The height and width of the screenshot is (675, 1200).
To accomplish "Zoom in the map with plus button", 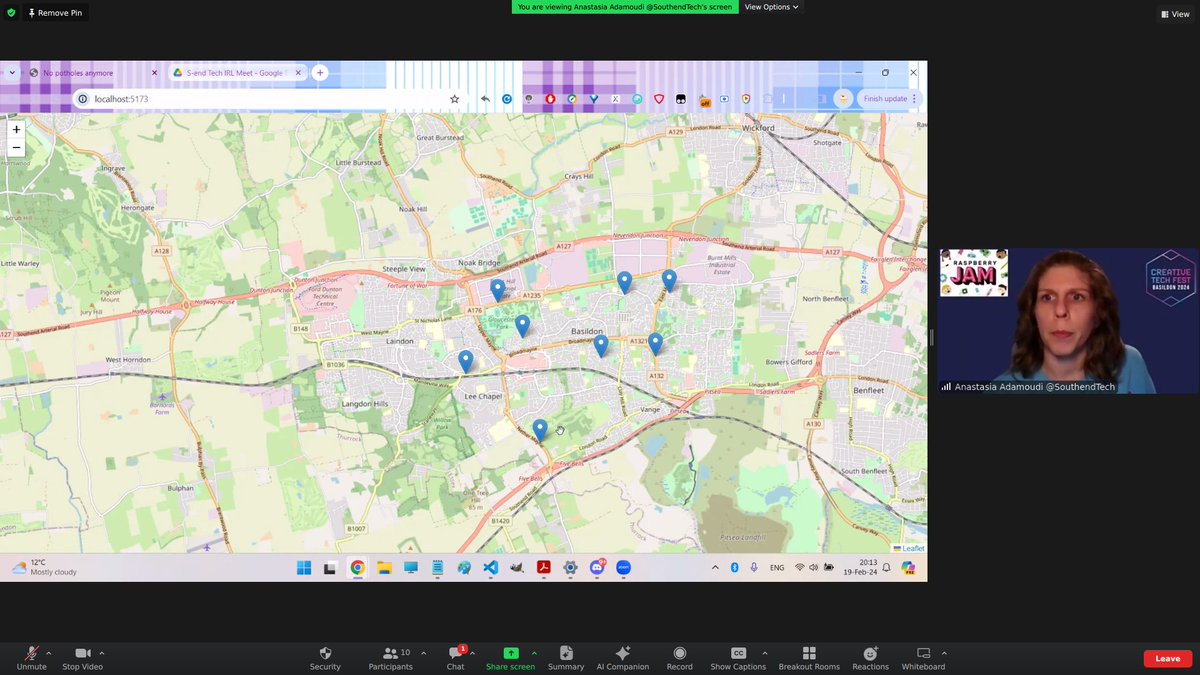I will 16,129.
